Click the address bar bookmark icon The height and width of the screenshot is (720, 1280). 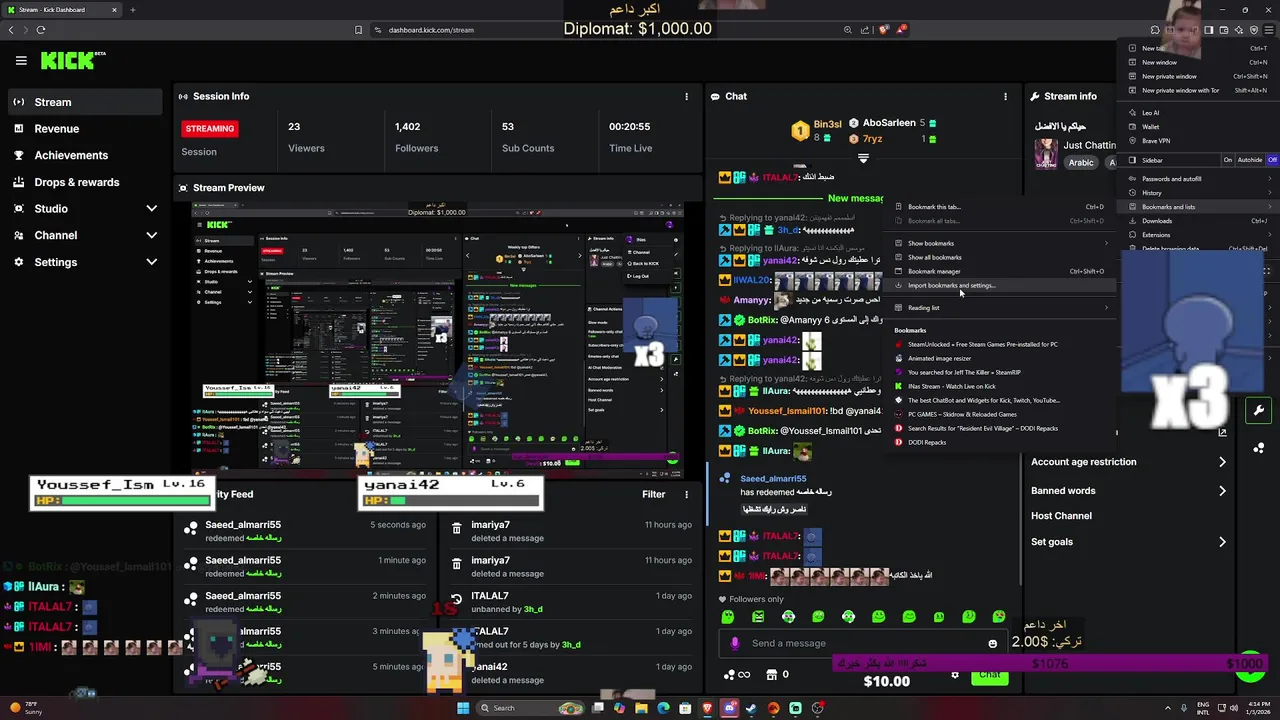pyautogui.click(x=358, y=30)
